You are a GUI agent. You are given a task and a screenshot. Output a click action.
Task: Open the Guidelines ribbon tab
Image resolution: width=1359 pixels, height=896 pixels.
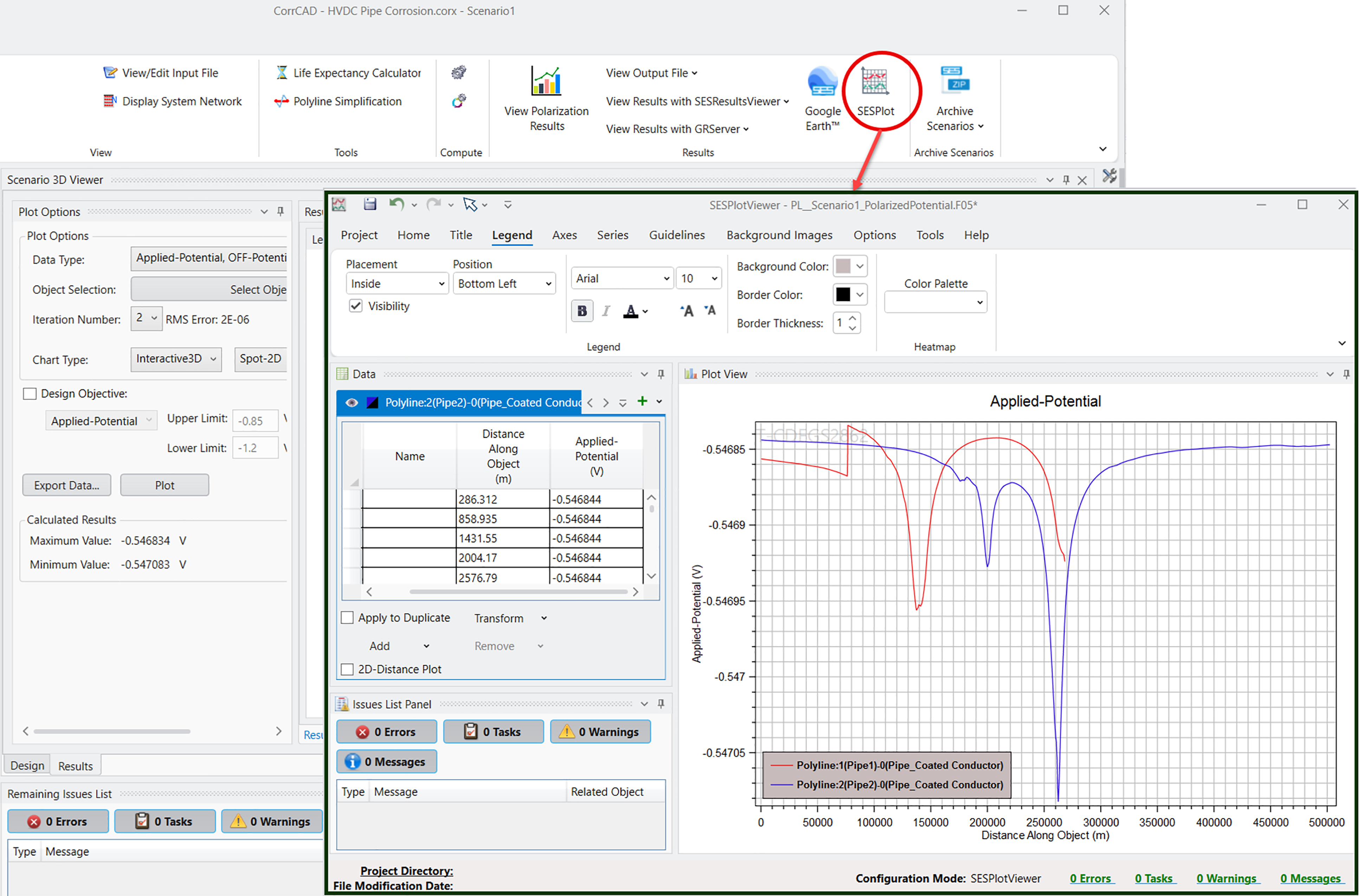(676, 235)
